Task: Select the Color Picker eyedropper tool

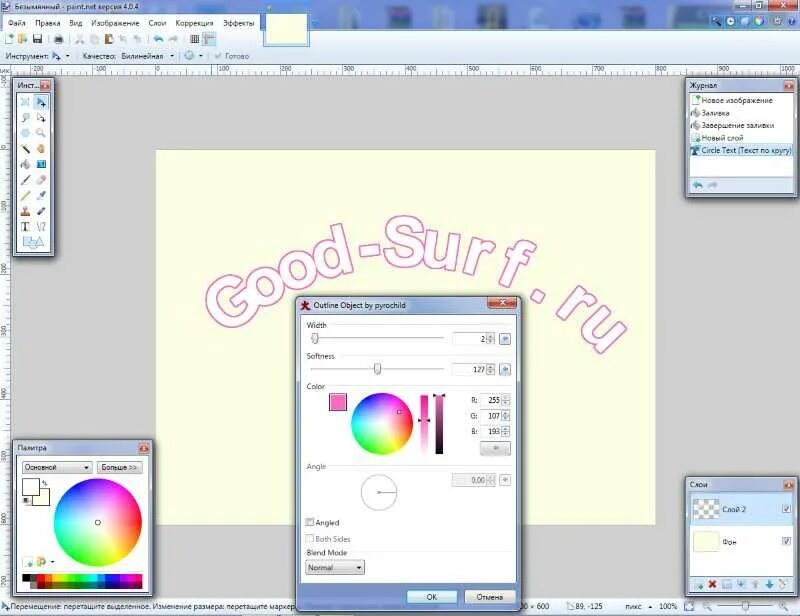Action: pos(41,195)
